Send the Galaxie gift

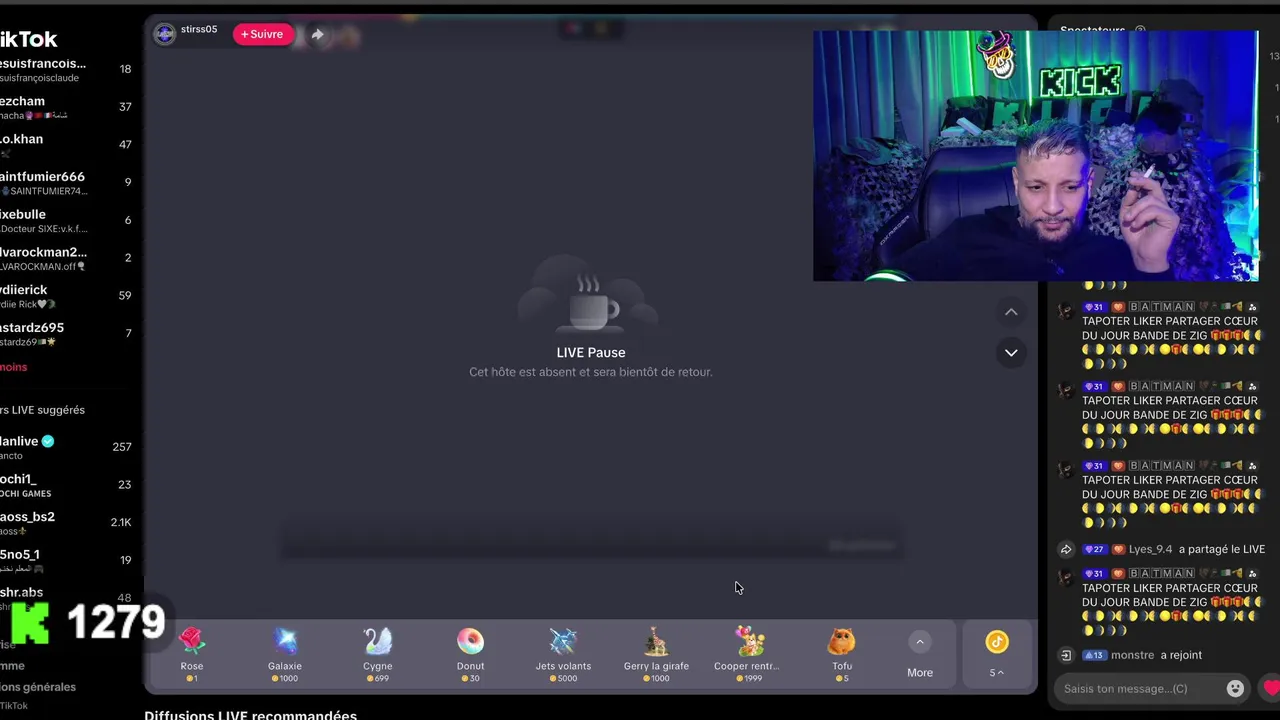(285, 655)
